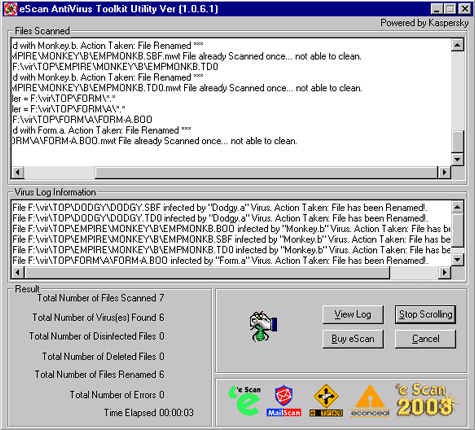The image size is (475, 430).
Task: Click the Virus Log vertical scrollbar thumb
Action: pos(457,230)
